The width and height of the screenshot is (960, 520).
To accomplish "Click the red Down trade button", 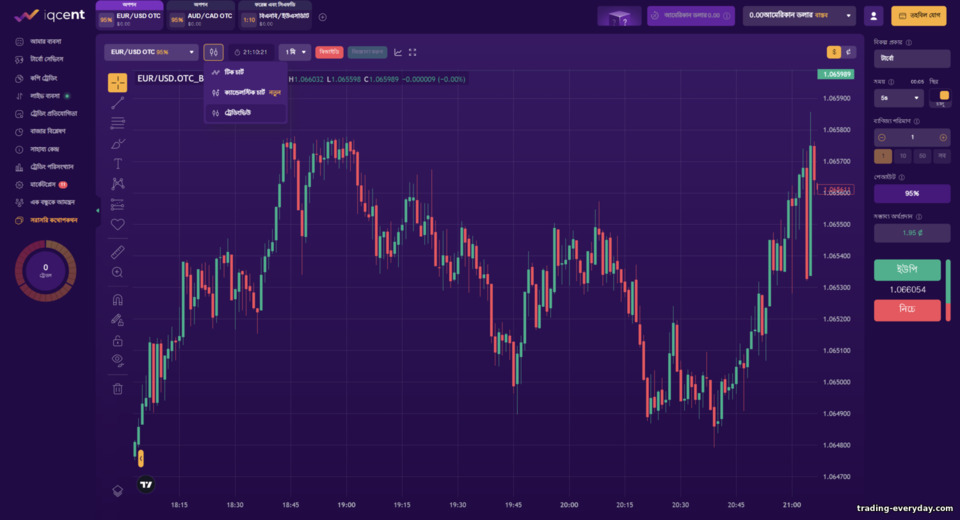I will [x=907, y=310].
